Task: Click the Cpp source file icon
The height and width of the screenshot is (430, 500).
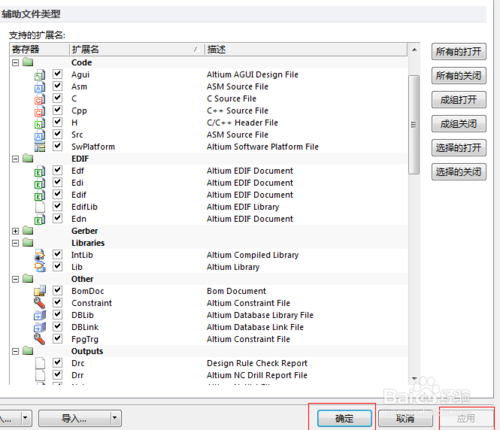Action: [40, 111]
